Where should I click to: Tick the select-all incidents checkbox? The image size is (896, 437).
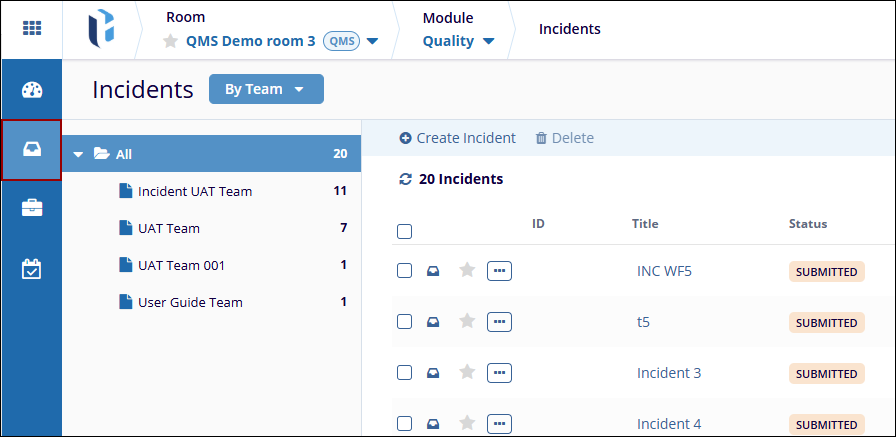point(405,232)
